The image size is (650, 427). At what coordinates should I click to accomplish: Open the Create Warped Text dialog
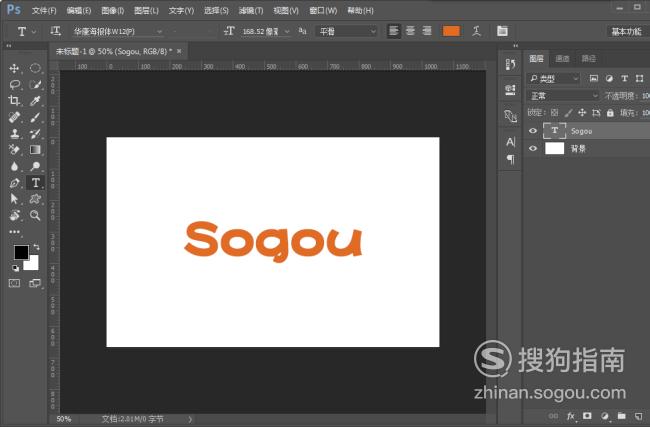[477, 31]
